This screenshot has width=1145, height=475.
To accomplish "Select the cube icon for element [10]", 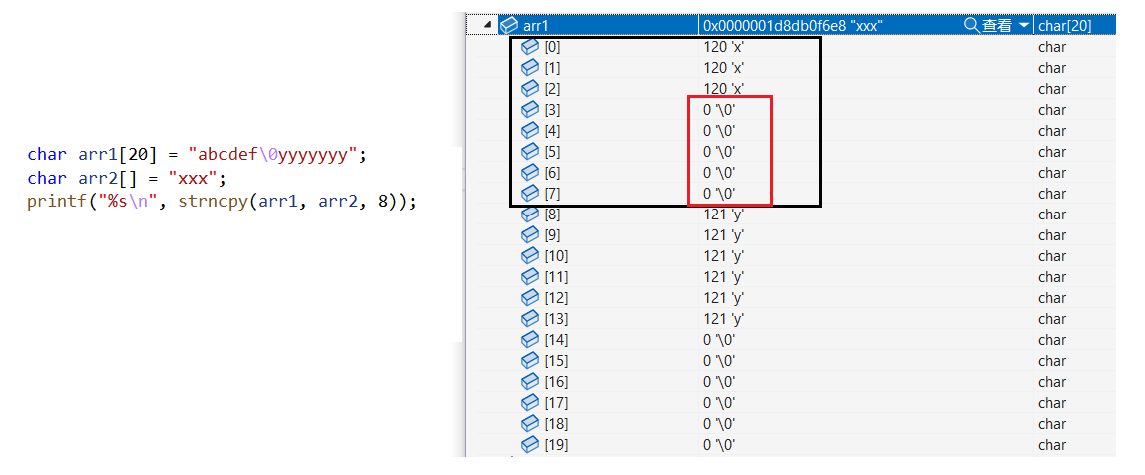I will (x=530, y=256).
